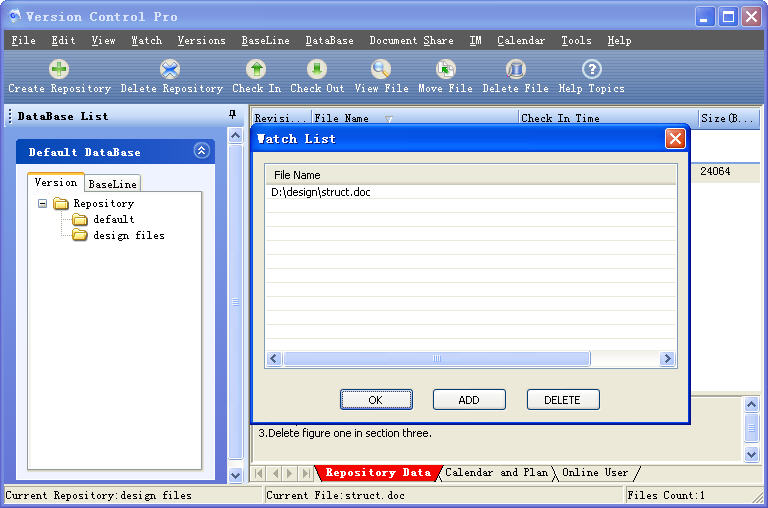Screen dimensions: 768x508
Task: Click Files Count:1 status text
Action: 666,495
